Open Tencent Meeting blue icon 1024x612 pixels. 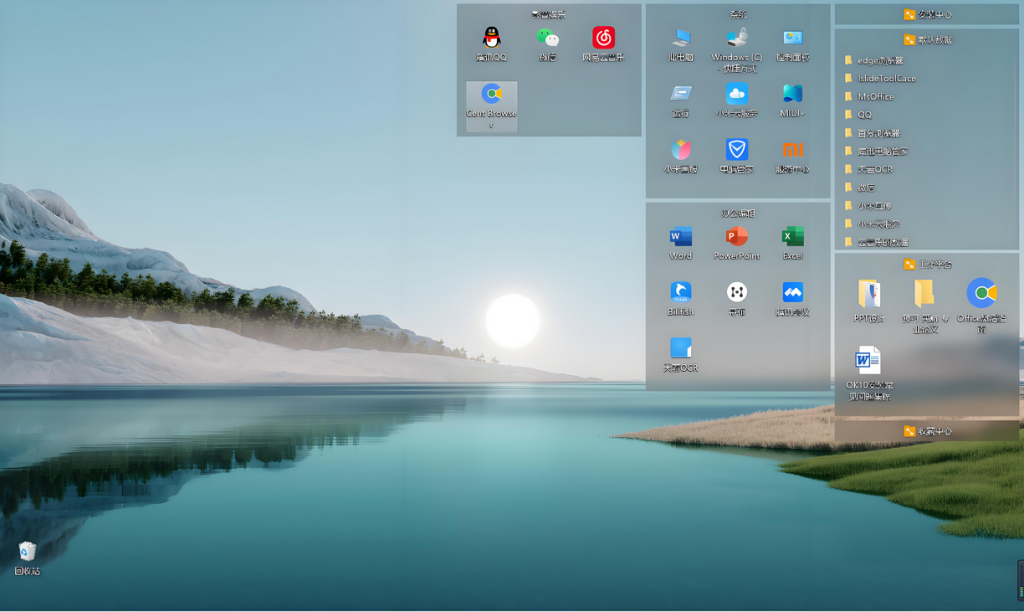tap(793, 293)
